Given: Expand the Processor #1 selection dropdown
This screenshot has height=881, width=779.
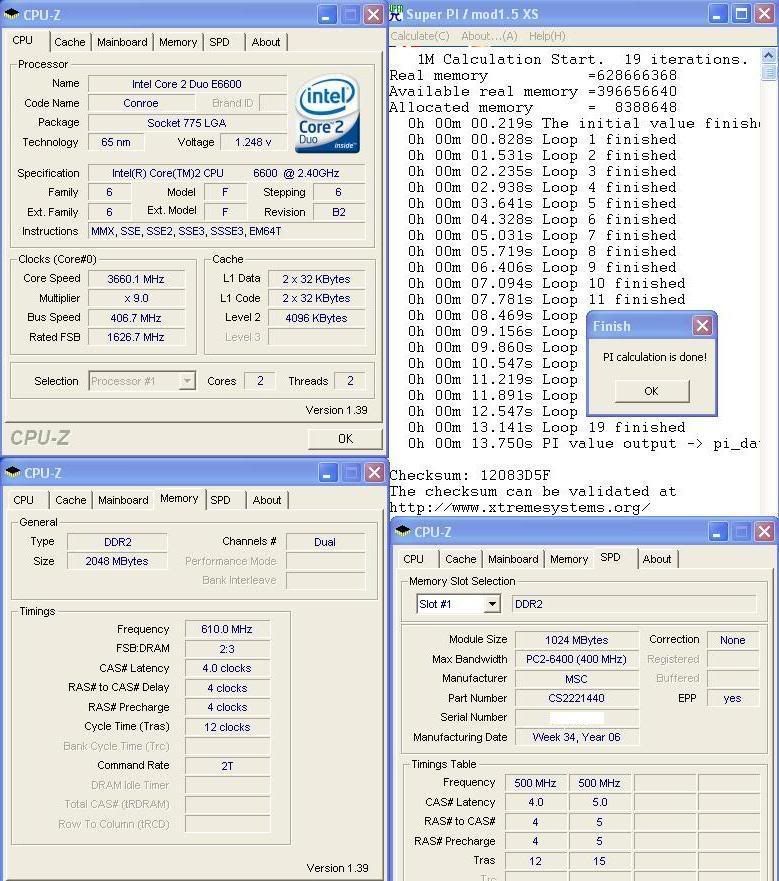Looking at the screenshot, I should point(187,381).
